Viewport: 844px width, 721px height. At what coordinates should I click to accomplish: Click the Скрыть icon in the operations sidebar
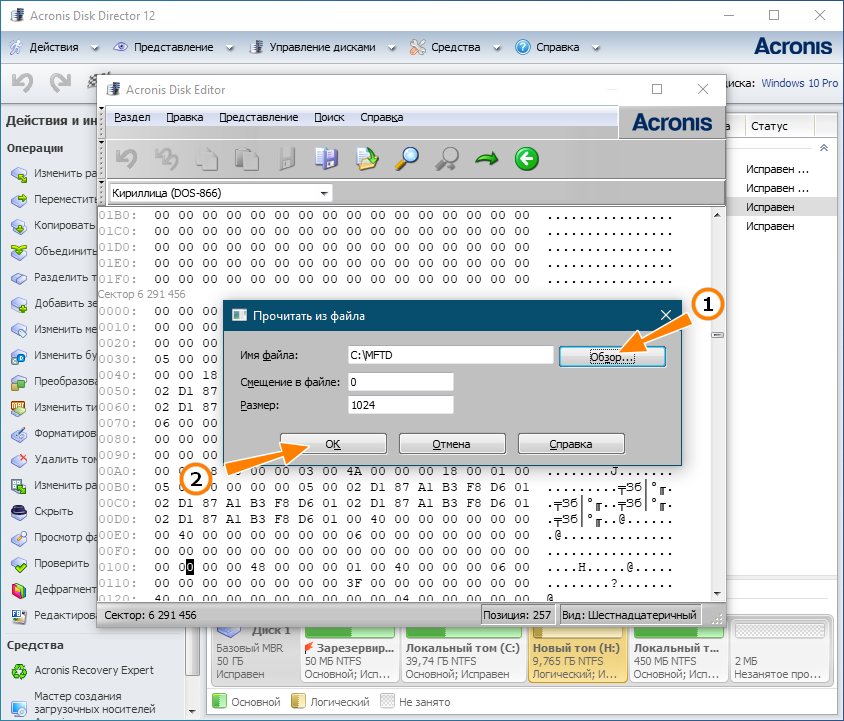pyautogui.click(x=19, y=511)
